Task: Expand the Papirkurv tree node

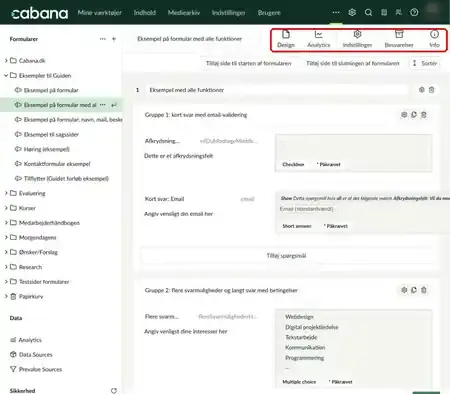Action: [x=6, y=296]
